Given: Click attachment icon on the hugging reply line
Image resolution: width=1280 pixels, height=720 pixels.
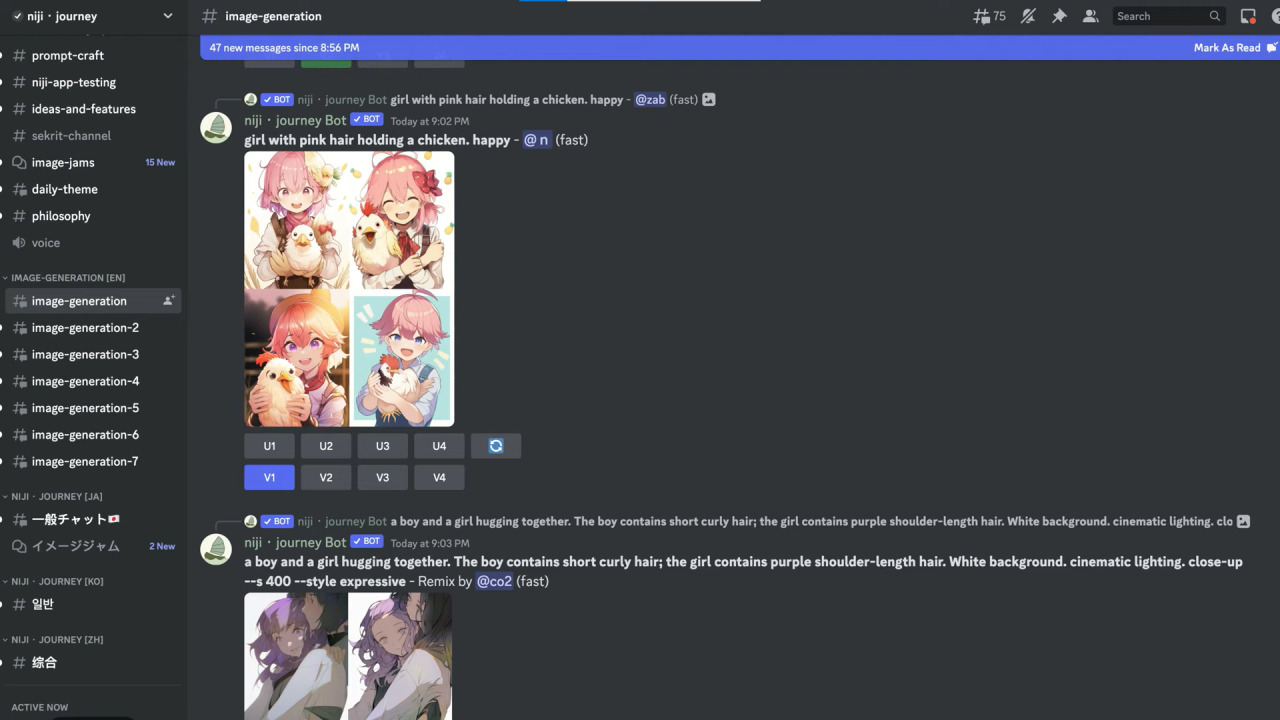Looking at the screenshot, I should point(1243,522).
